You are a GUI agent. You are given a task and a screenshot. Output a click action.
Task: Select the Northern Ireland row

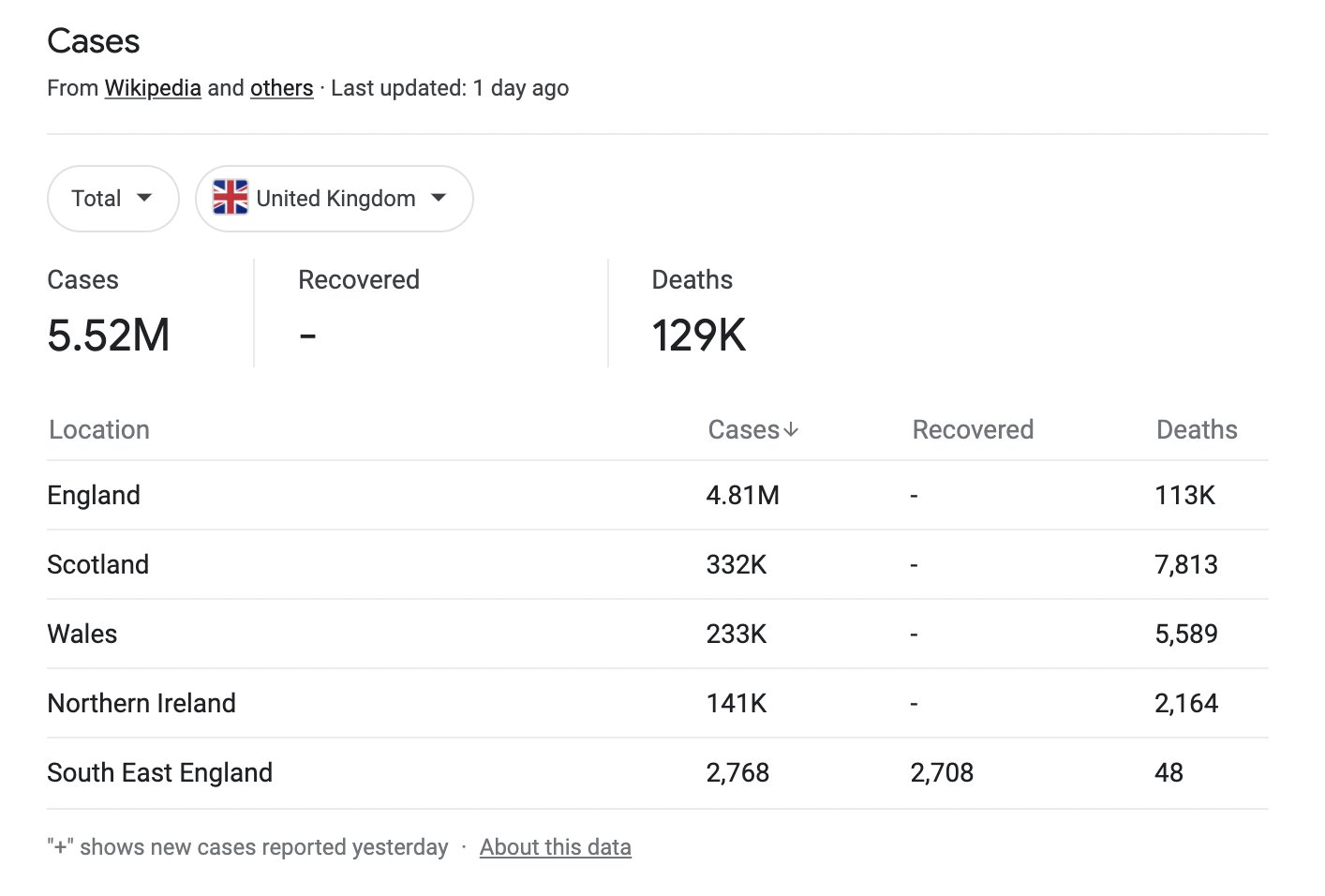coord(658,703)
